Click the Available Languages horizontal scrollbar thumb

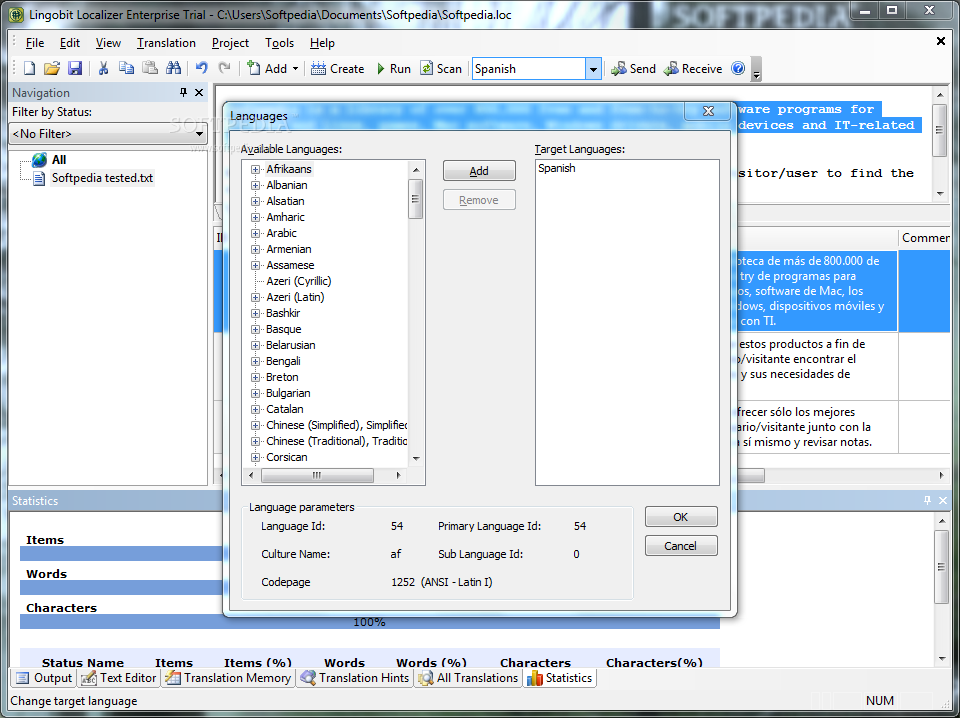tap(317, 475)
